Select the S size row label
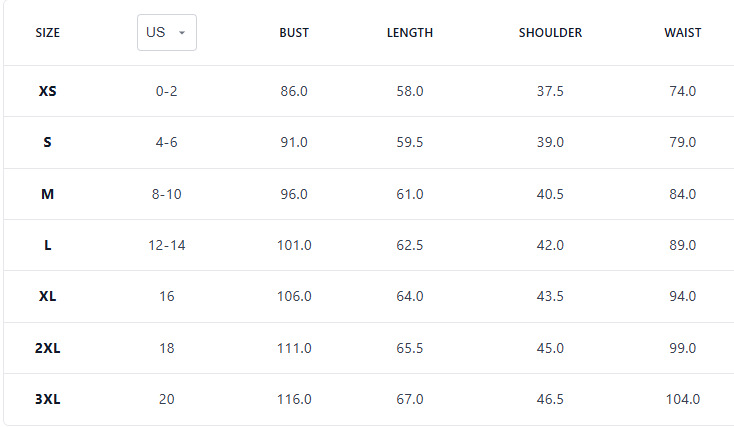The width and height of the screenshot is (734, 427). (x=47, y=142)
